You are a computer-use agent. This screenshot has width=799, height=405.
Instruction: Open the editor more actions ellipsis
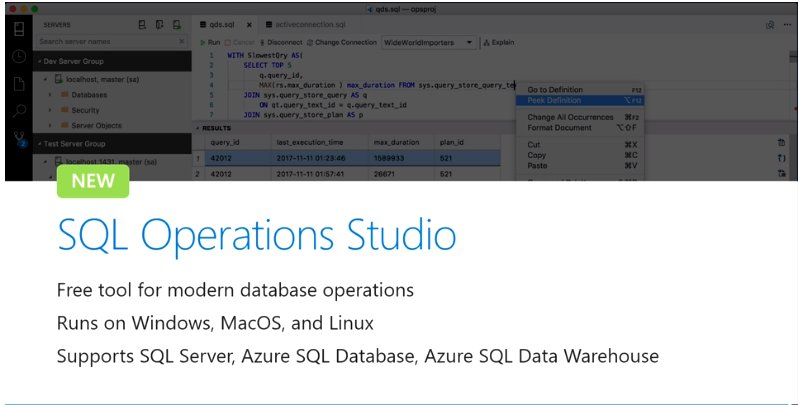tap(788, 24)
